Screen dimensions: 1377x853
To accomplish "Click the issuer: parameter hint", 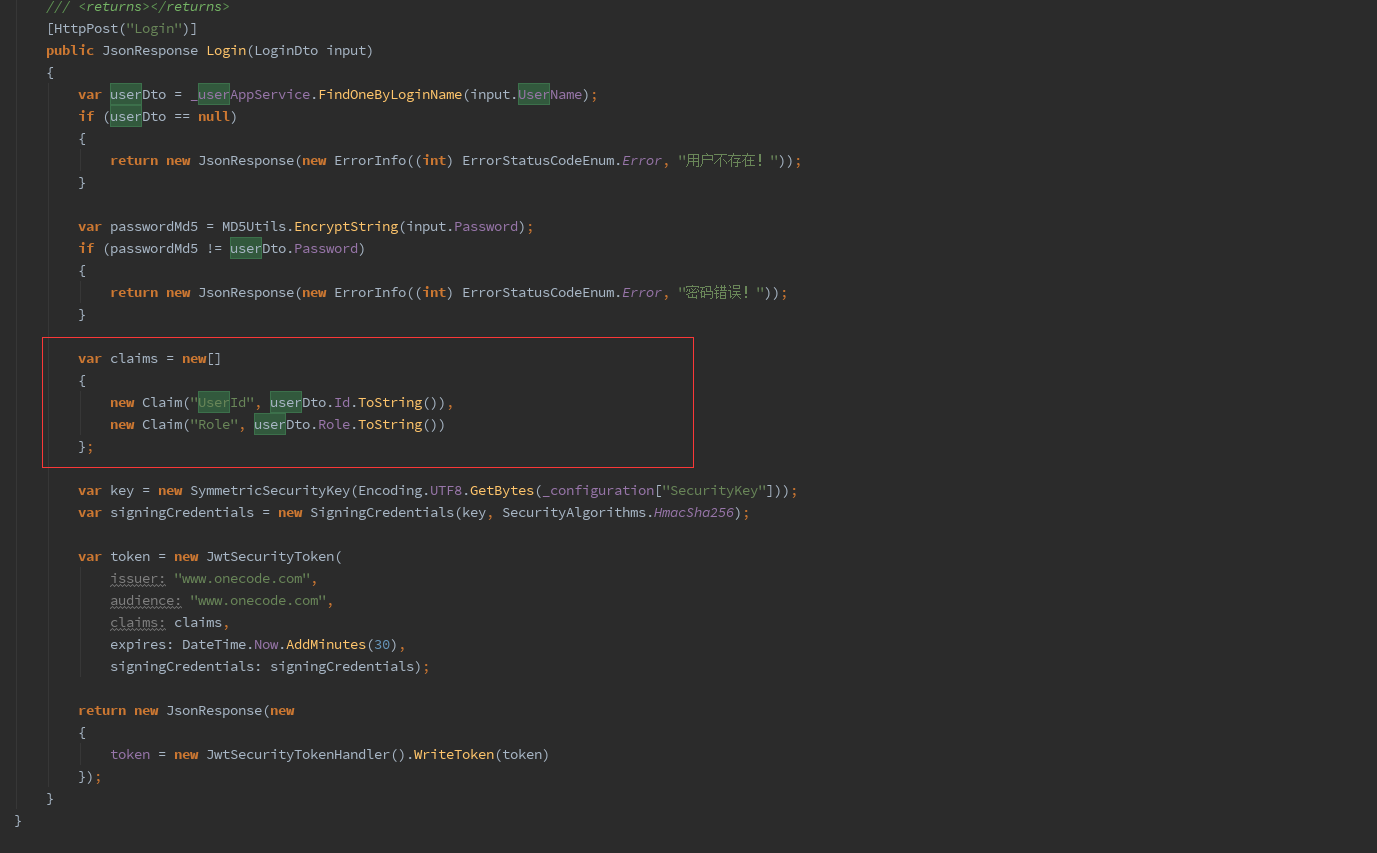I will 138,578.
